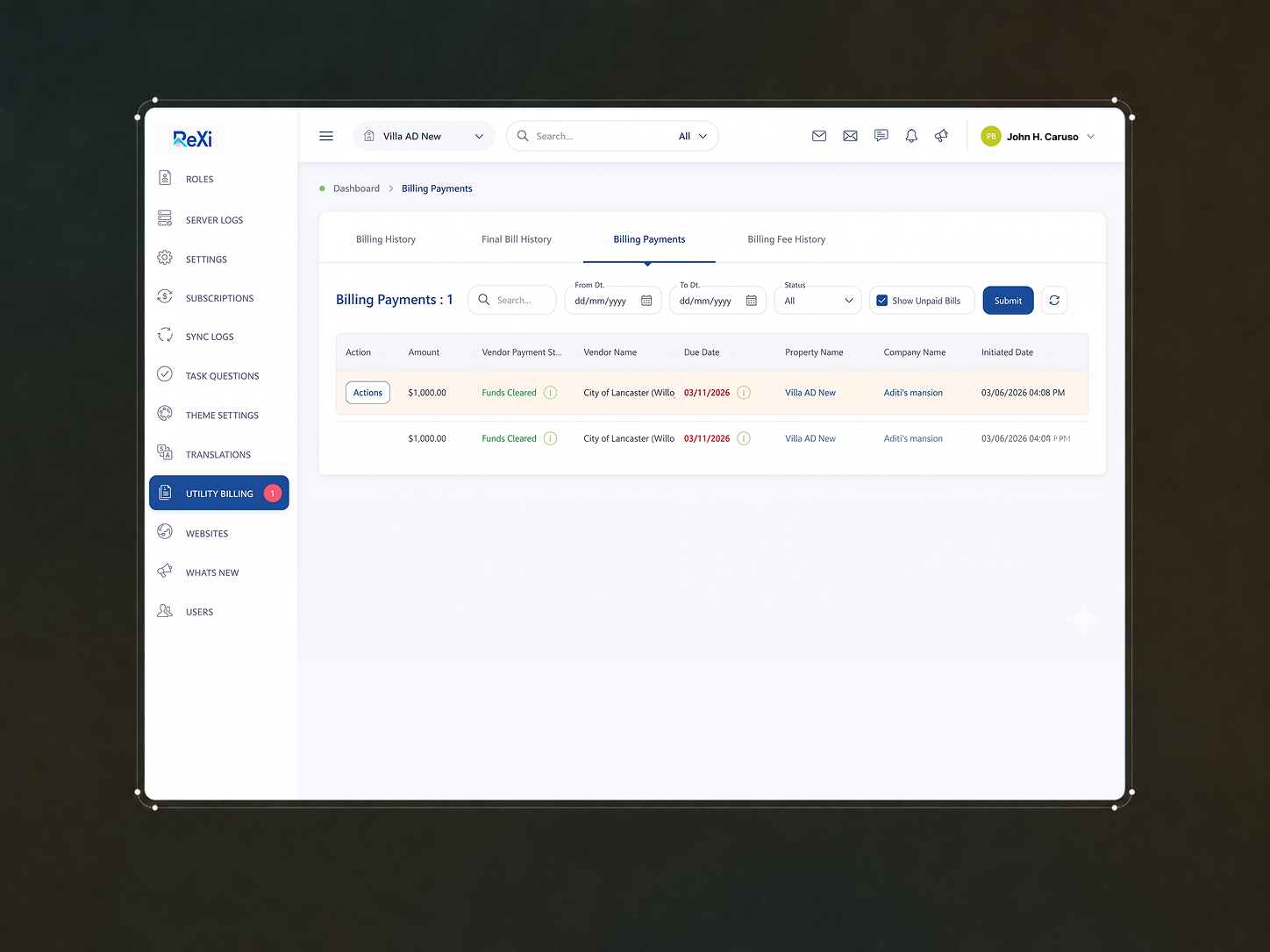Open Villa AD New link in second row

coord(810,438)
